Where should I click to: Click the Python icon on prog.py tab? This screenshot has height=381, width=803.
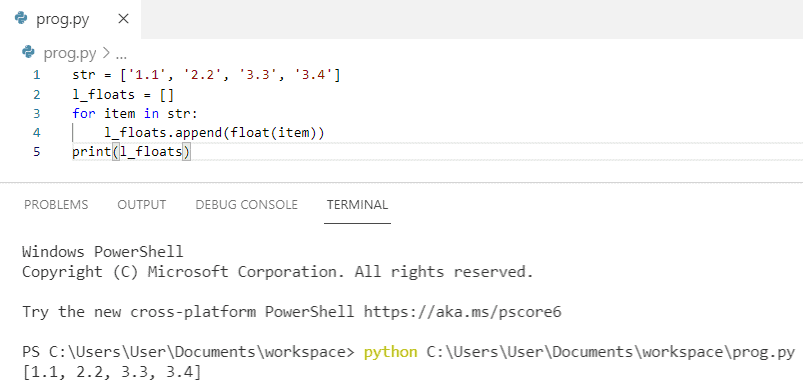[x=21, y=19]
